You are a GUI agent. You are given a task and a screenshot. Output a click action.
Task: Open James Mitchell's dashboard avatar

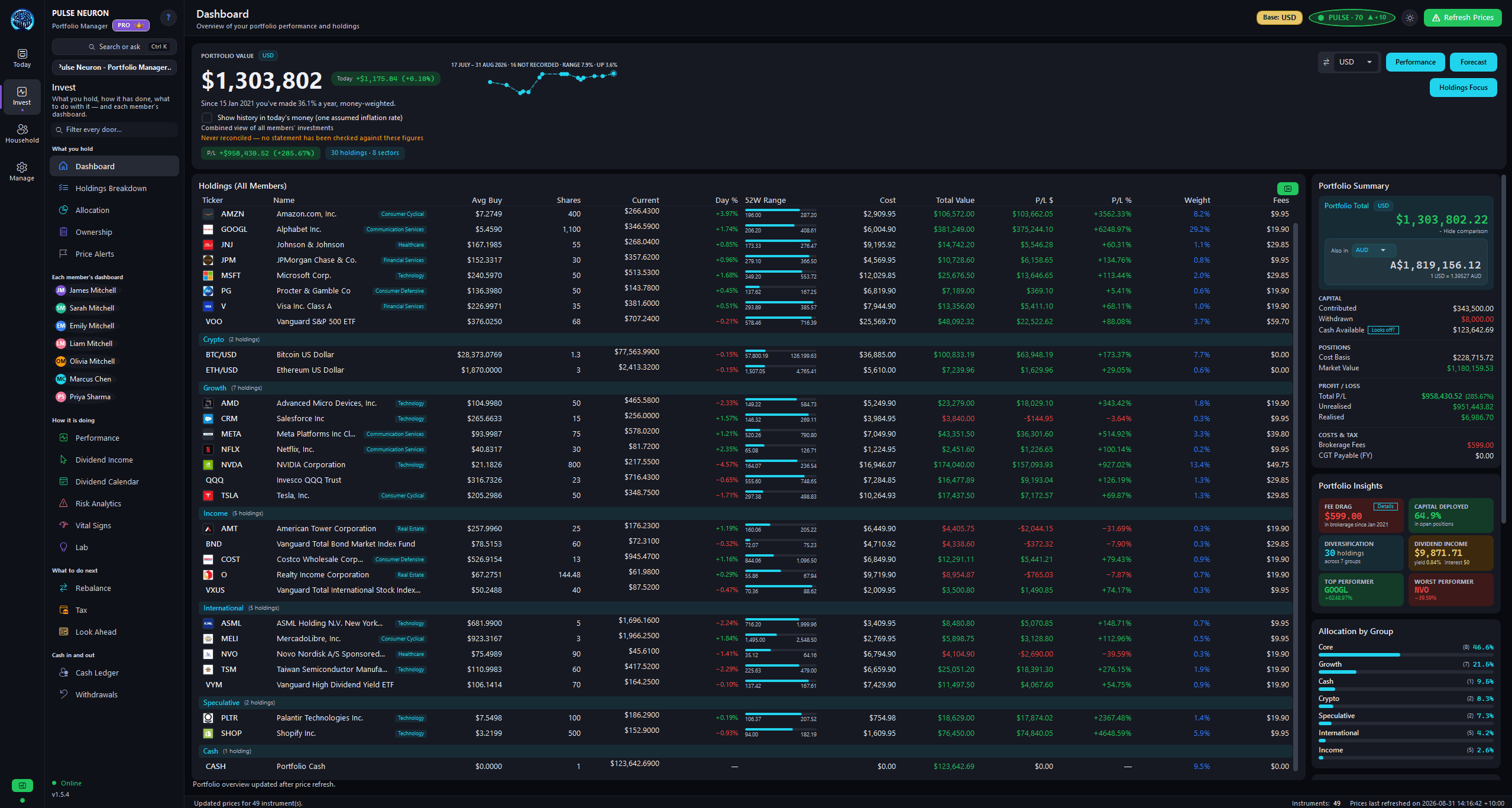(60, 290)
